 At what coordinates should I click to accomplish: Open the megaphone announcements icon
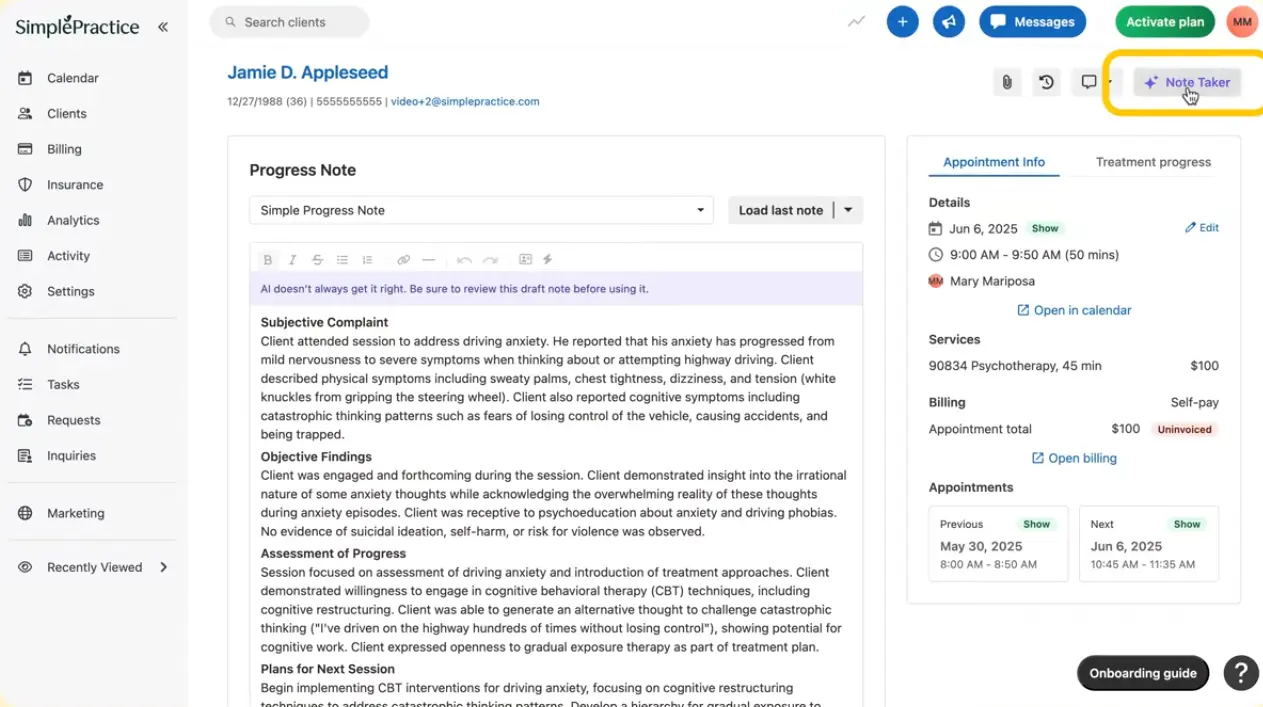pyautogui.click(x=948, y=22)
